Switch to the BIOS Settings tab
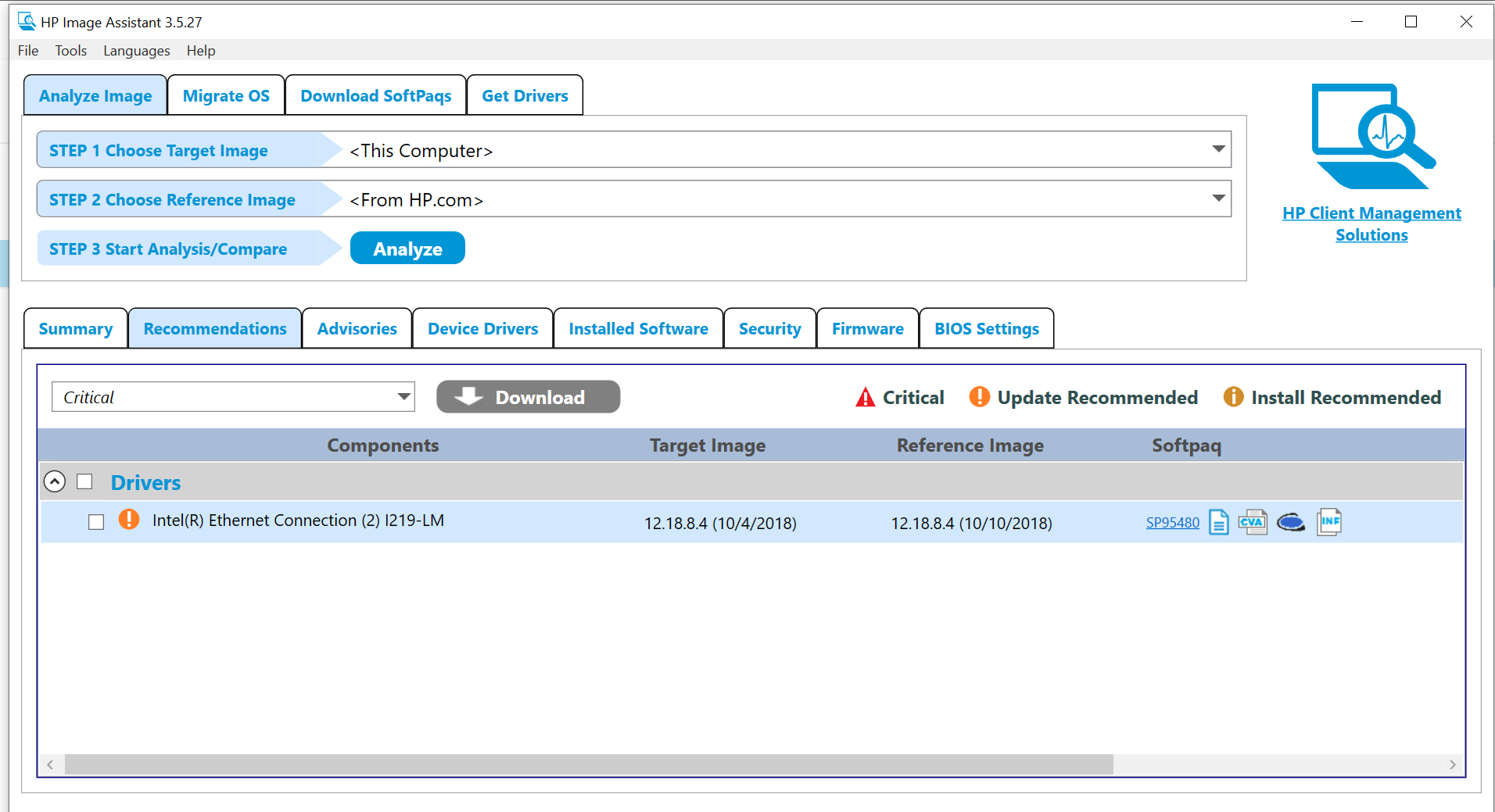 coord(985,328)
